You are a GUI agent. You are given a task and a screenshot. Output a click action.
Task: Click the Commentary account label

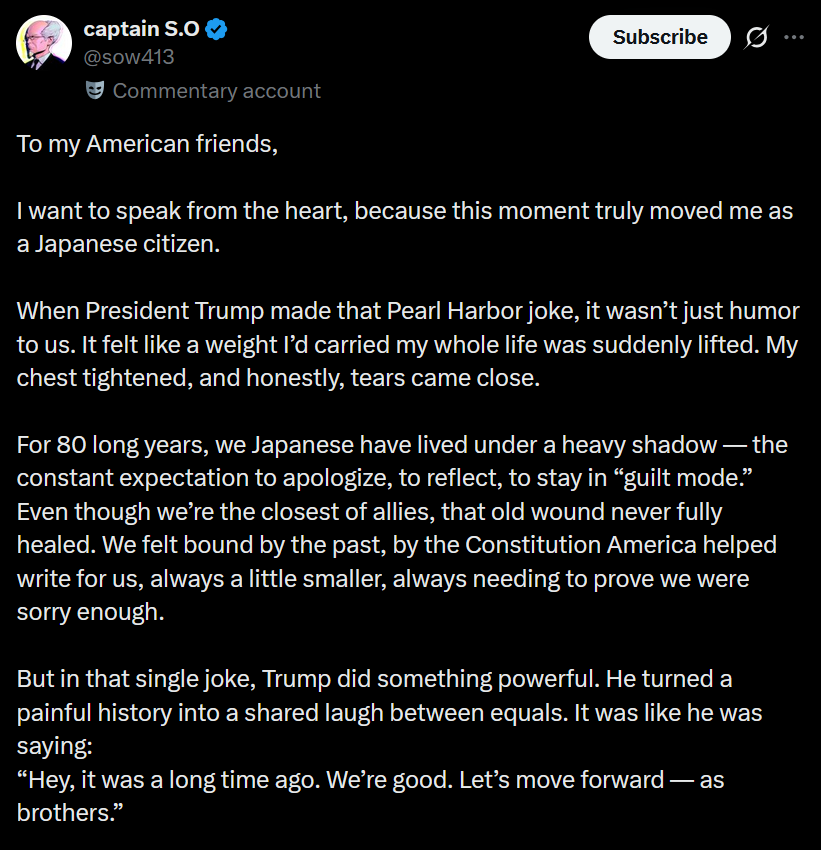pos(216,91)
